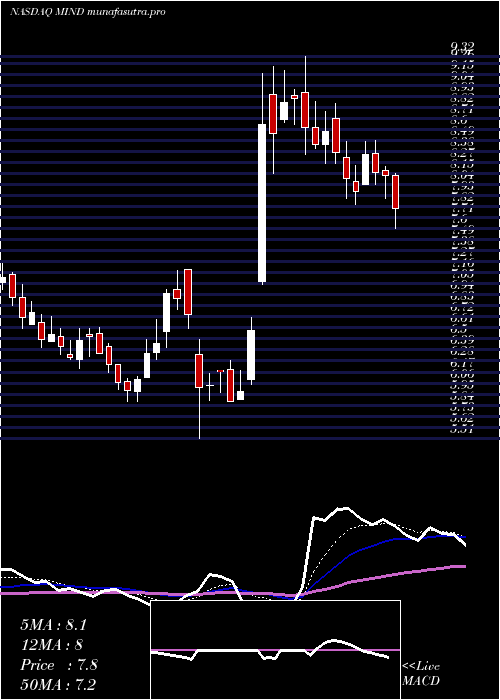Click the tall white gap-up candlestick
Image resolution: width=500 pixels, height=700 pixels.
click(262, 203)
